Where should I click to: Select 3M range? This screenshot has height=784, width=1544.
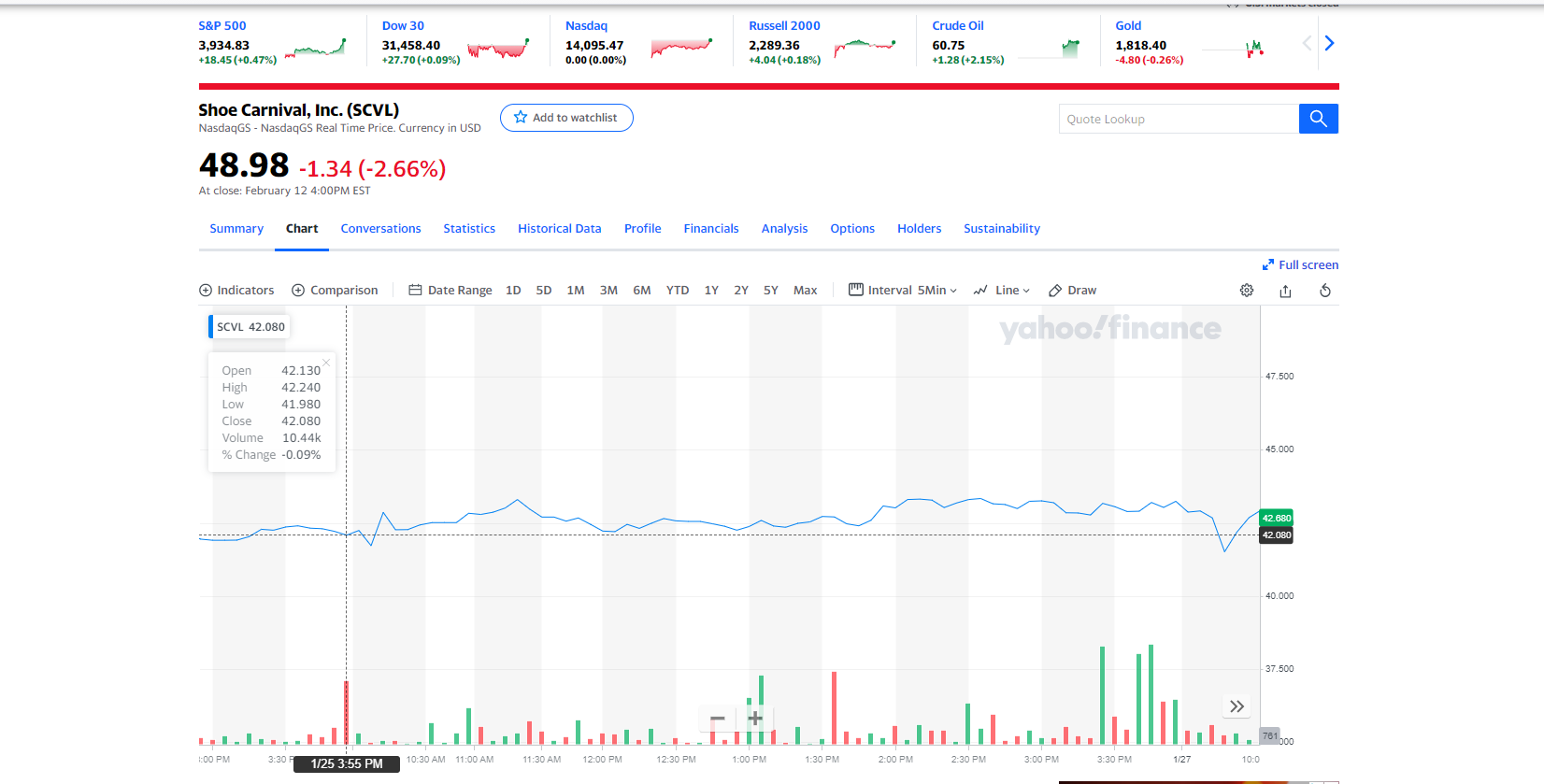pos(608,291)
